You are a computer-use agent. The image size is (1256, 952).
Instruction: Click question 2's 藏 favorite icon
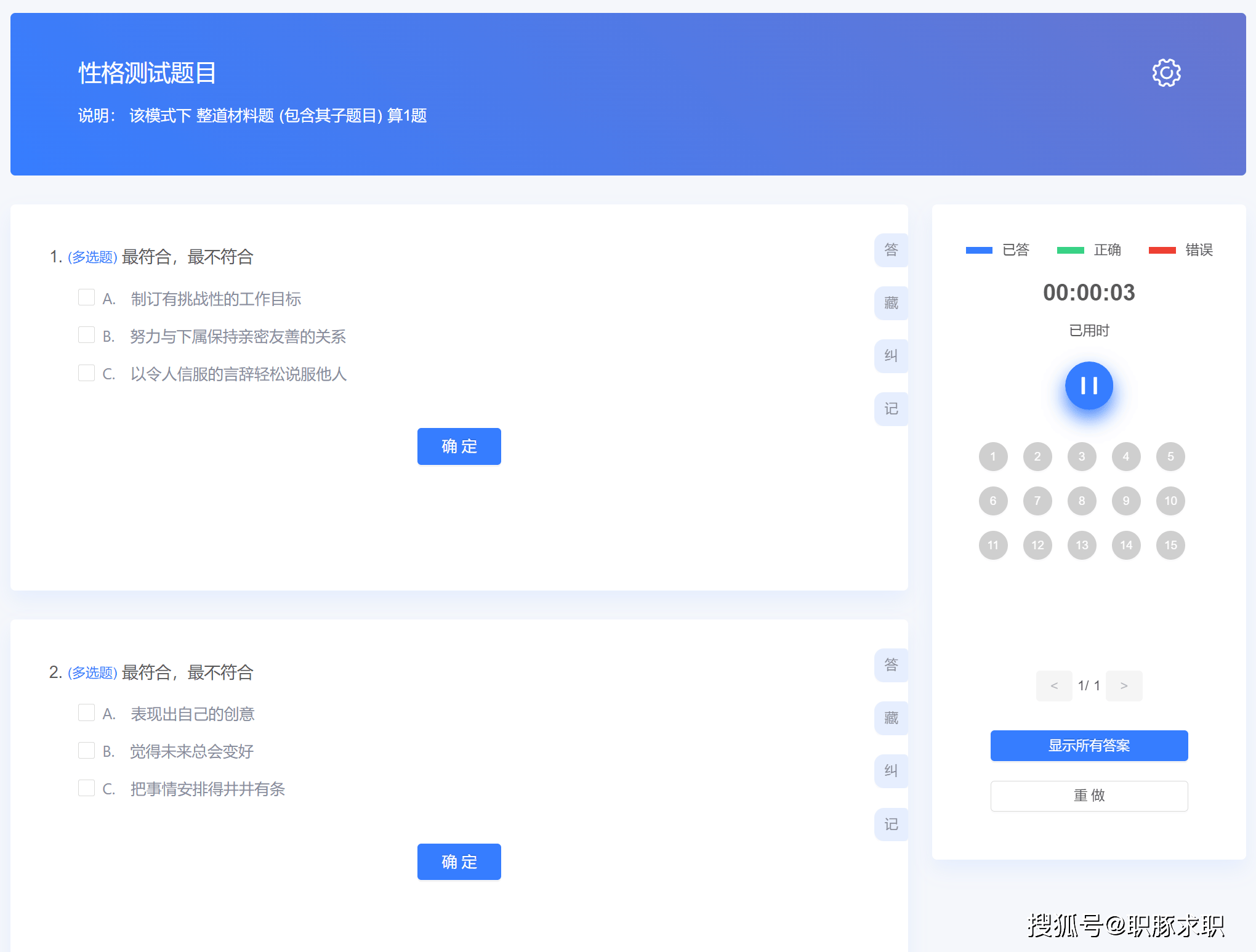(x=891, y=718)
